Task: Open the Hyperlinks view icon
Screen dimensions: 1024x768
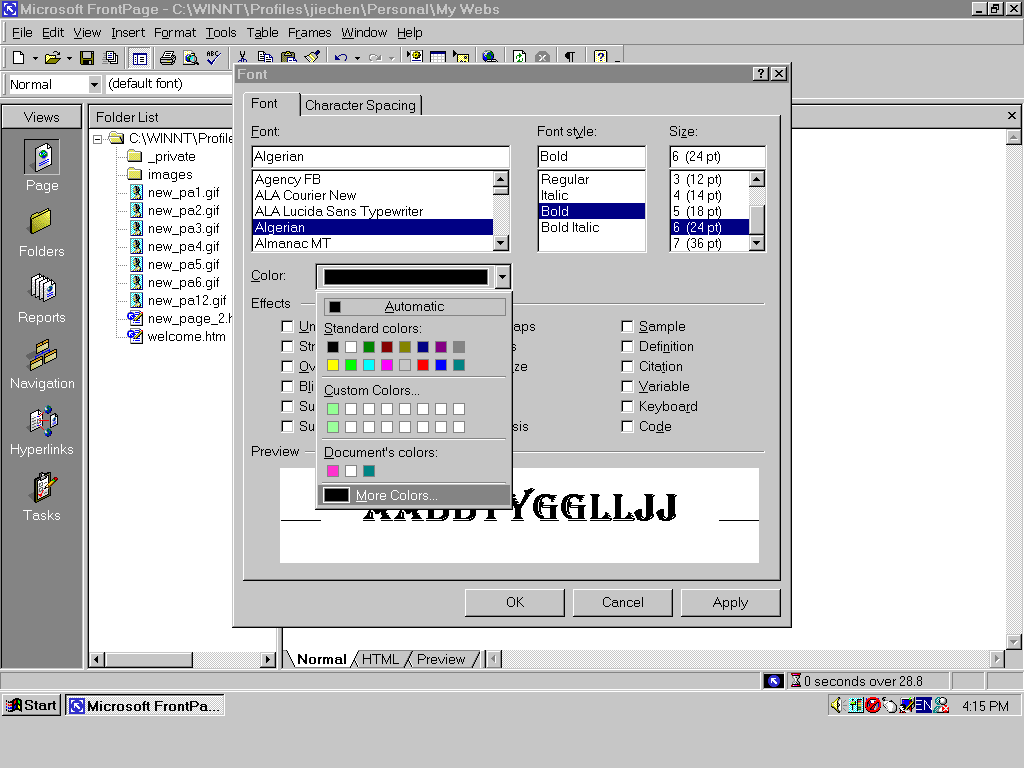Action: pos(41,422)
